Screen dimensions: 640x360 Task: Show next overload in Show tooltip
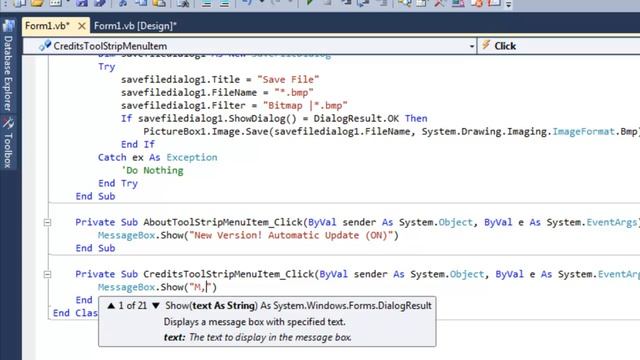[x=156, y=305]
